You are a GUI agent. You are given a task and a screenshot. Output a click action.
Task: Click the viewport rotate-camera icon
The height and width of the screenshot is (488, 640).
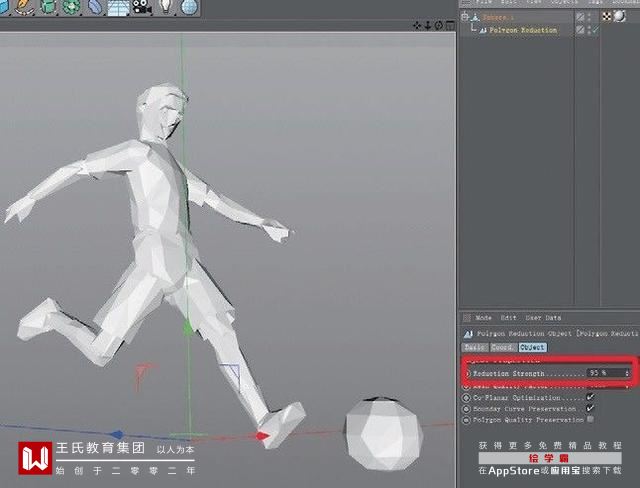(x=438, y=26)
